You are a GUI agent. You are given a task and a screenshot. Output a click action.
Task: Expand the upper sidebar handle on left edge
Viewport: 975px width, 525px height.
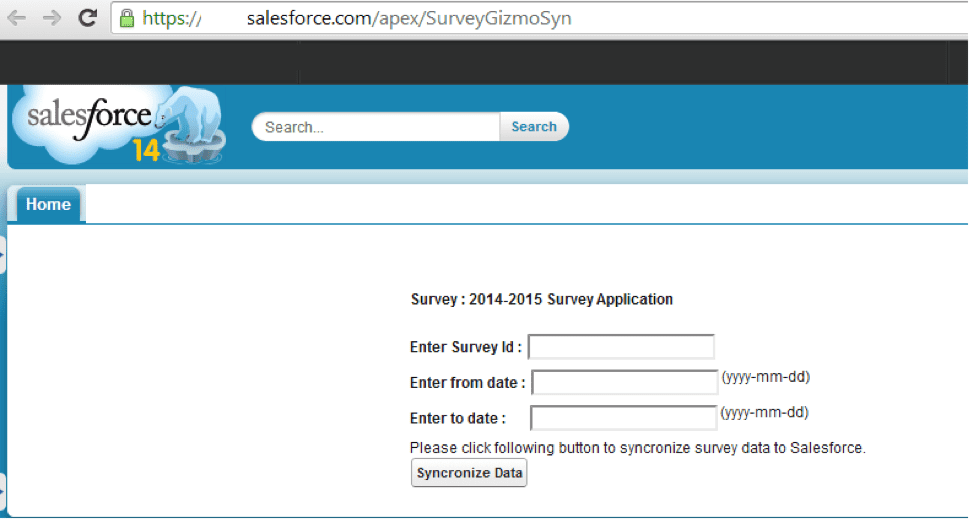[x=2, y=254]
